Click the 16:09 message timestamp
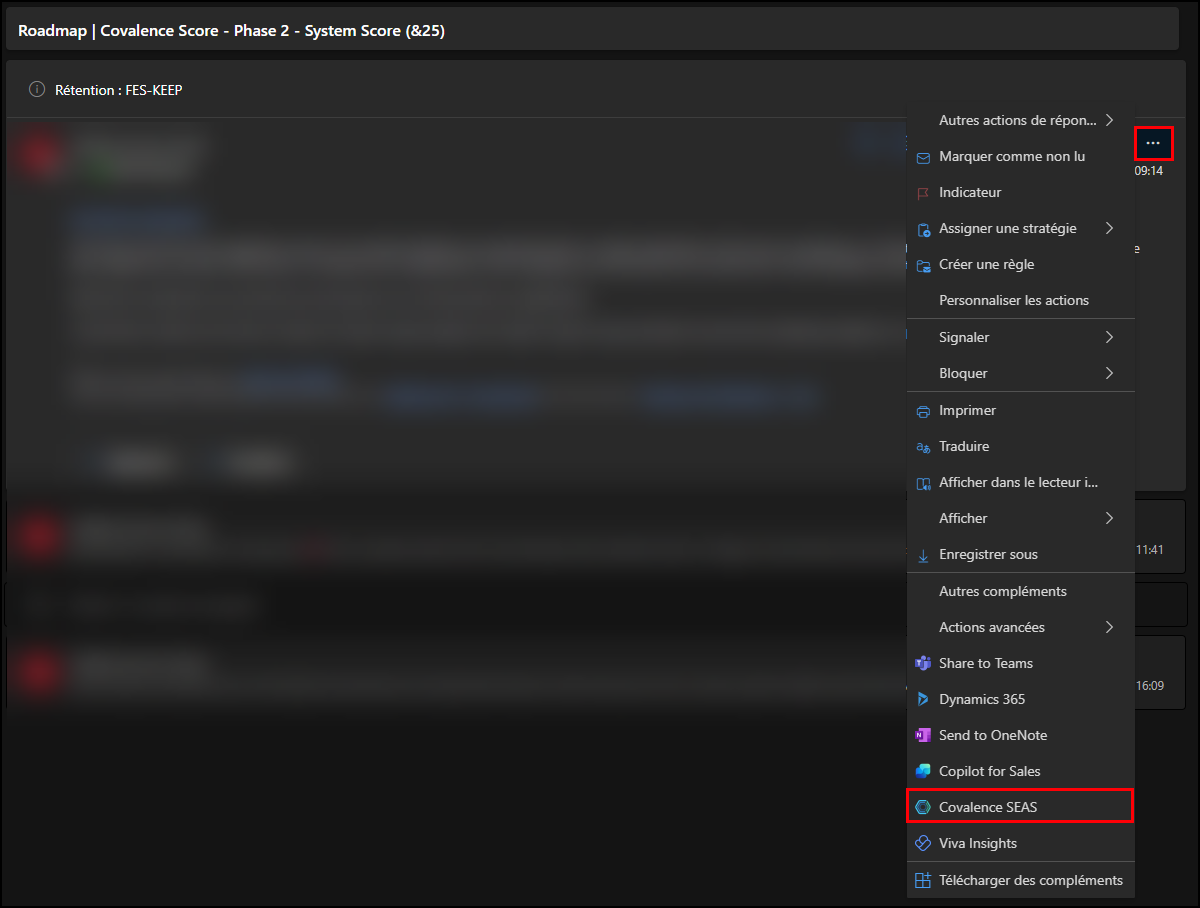Screen dimensions: 1200x908 (x=1150, y=686)
